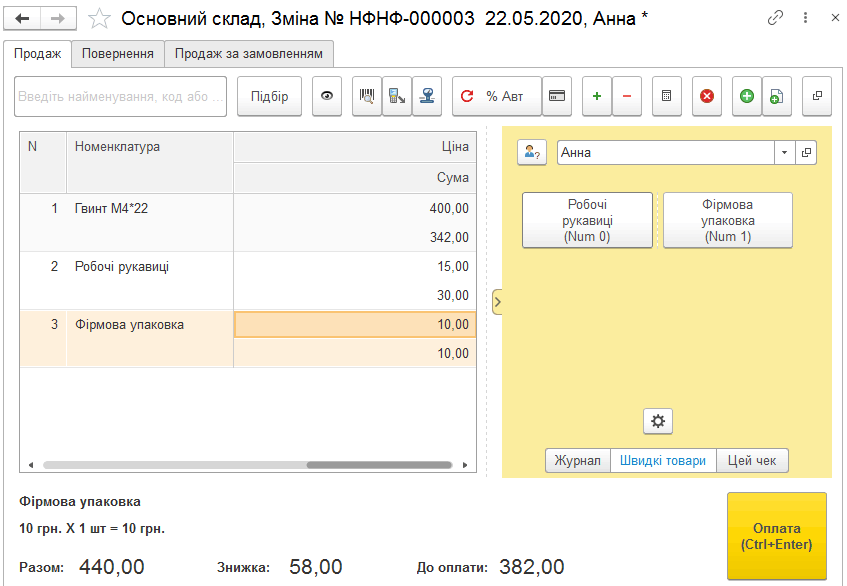
Task: Click the table horizontal scrollbar thumb
Action: click(379, 465)
